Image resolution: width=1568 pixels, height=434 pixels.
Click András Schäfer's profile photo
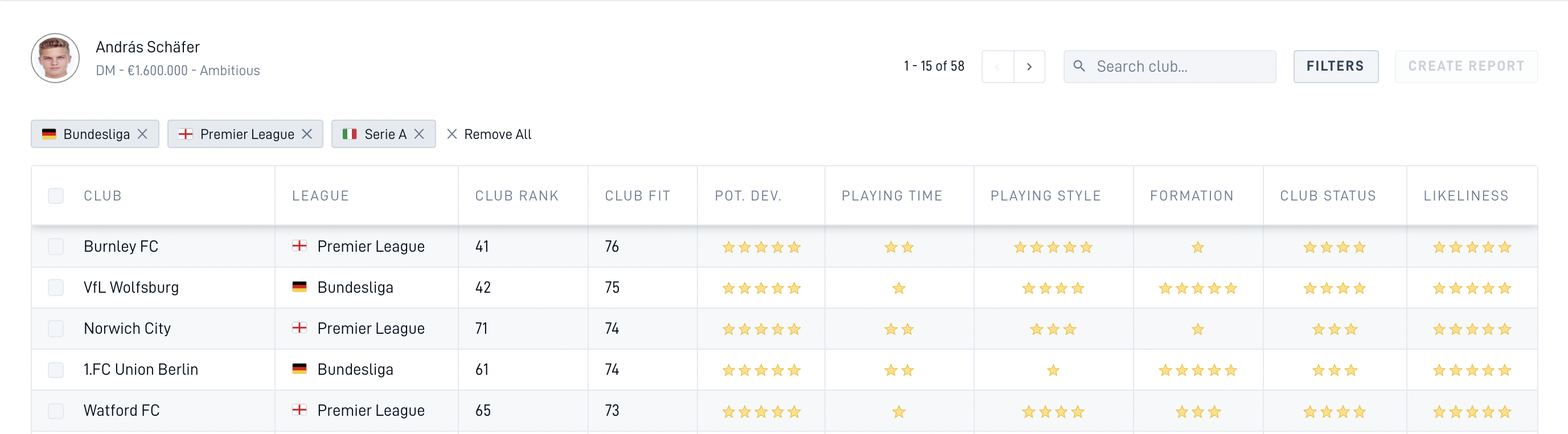pos(55,58)
